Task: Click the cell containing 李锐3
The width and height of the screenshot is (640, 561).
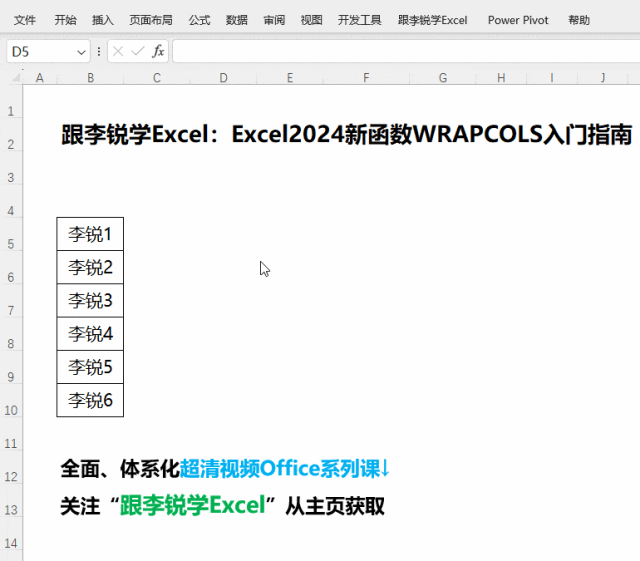Action: pyautogui.click(x=90, y=301)
